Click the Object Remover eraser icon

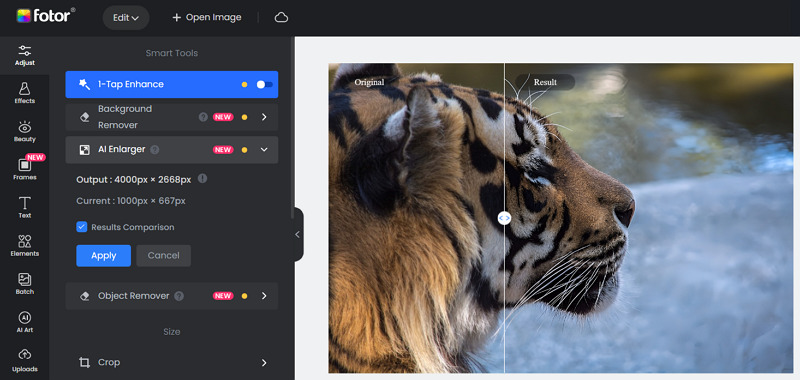[85, 296]
